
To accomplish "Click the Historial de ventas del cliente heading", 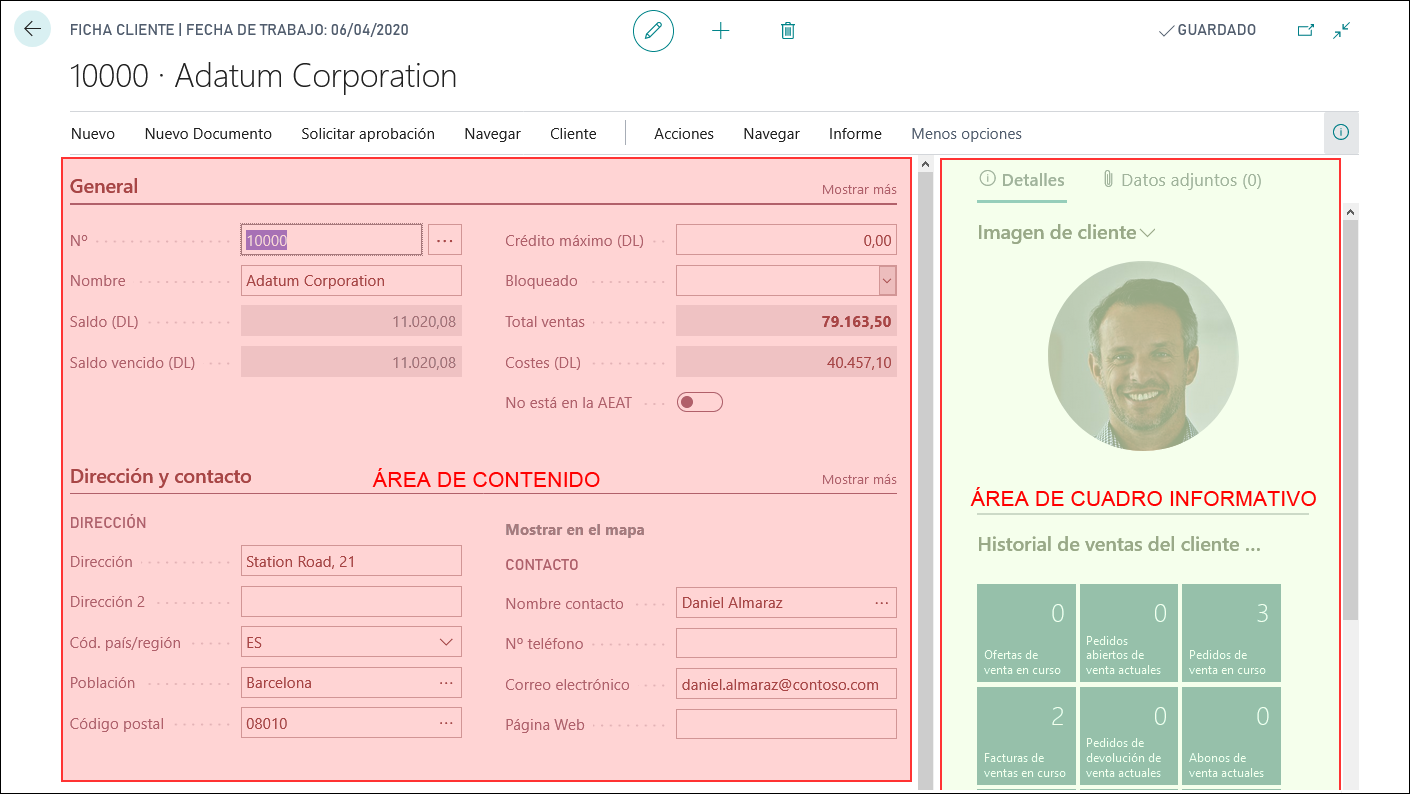I will (1118, 545).
